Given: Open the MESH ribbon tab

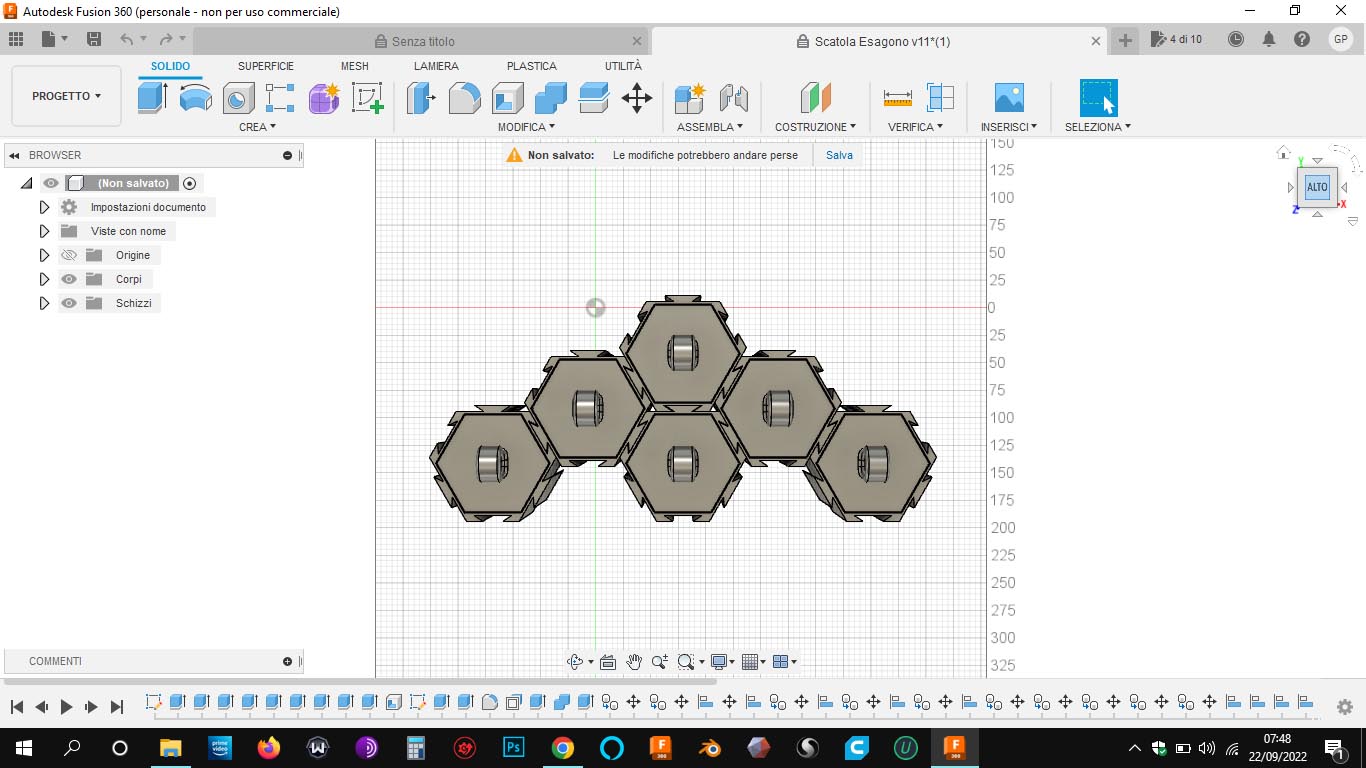Looking at the screenshot, I should click(354, 66).
